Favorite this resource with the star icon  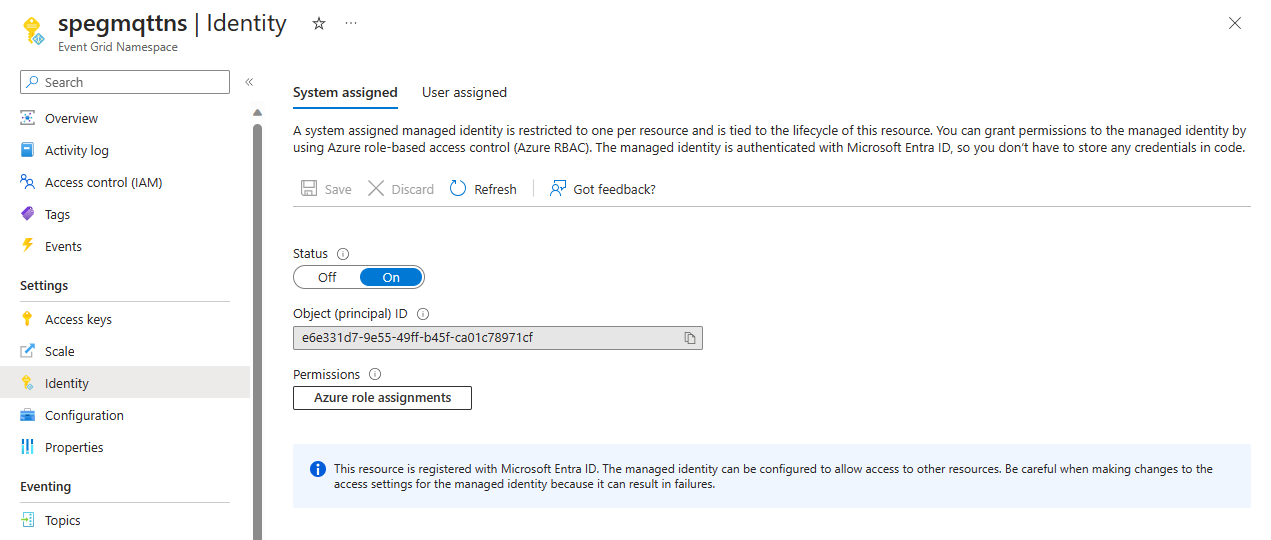(x=319, y=23)
